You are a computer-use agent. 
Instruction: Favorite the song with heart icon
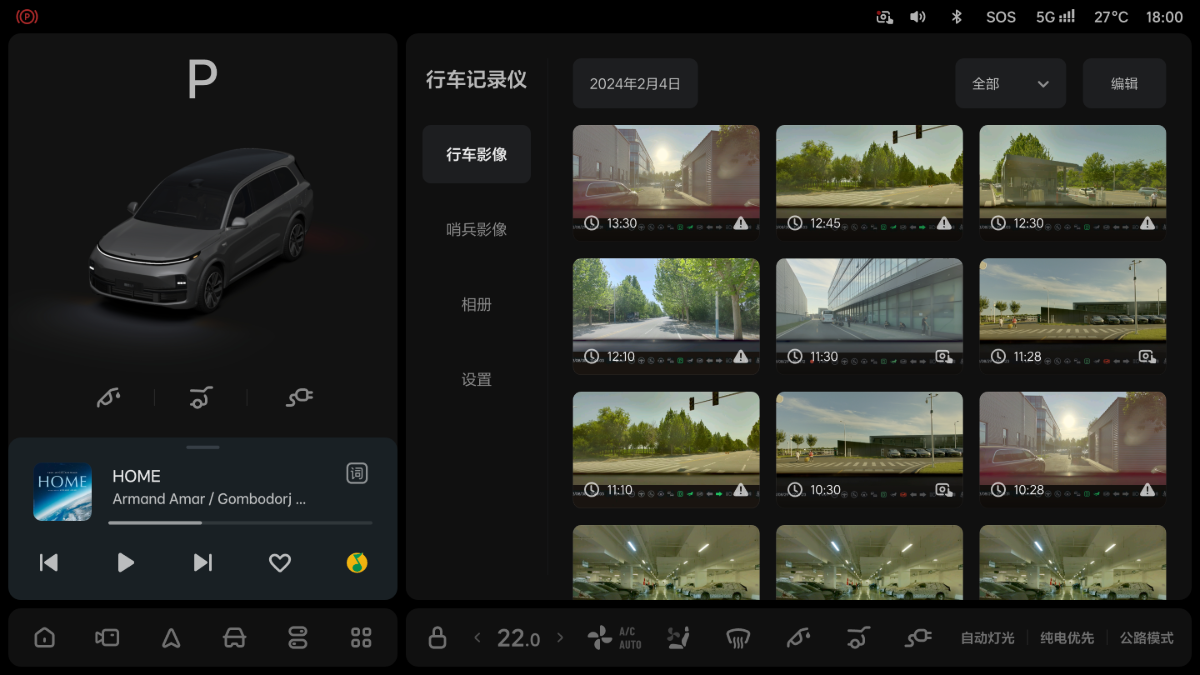pyautogui.click(x=280, y=563)
